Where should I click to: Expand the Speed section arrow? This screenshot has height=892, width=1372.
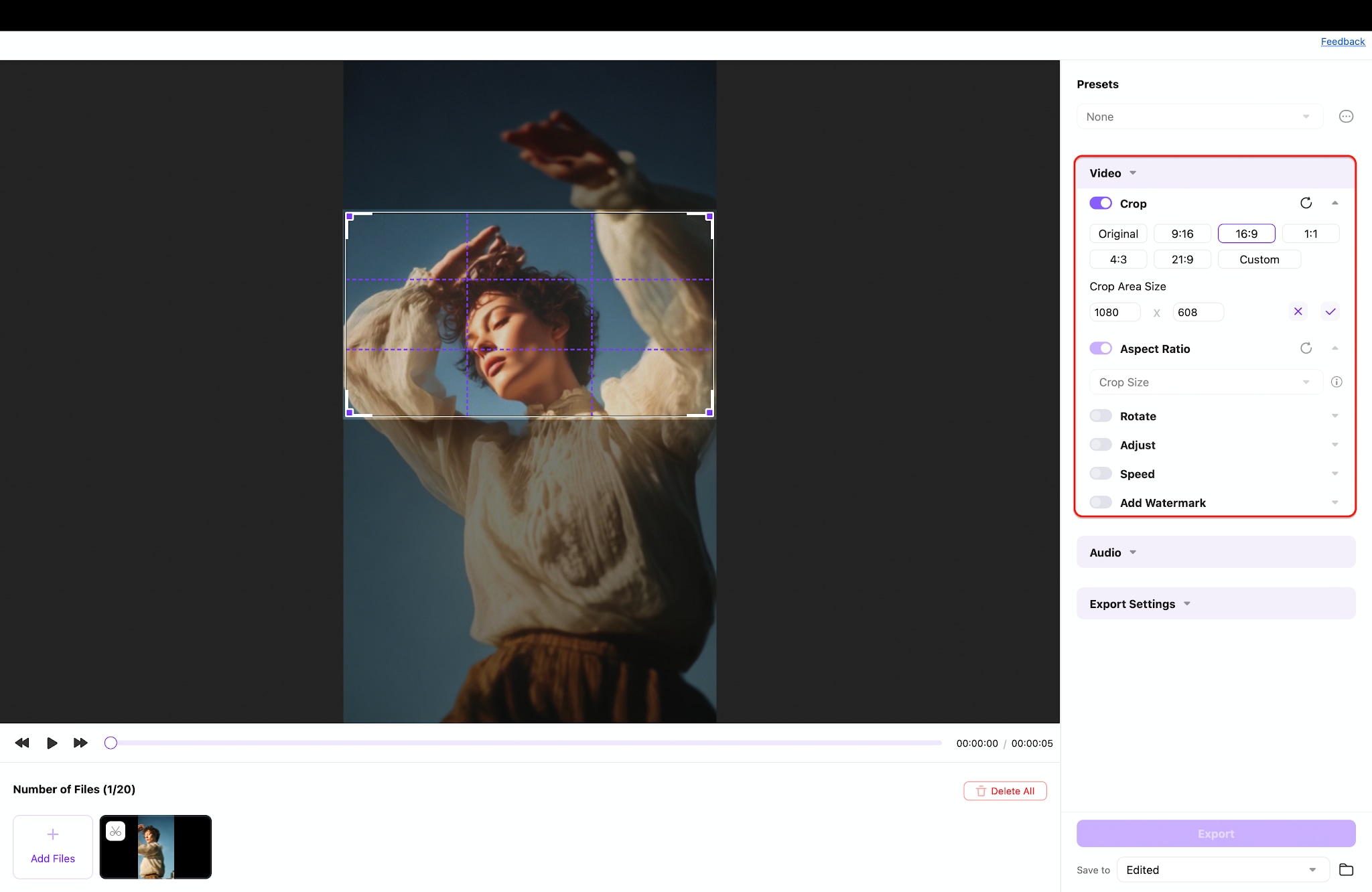(x=1334, y=473)
